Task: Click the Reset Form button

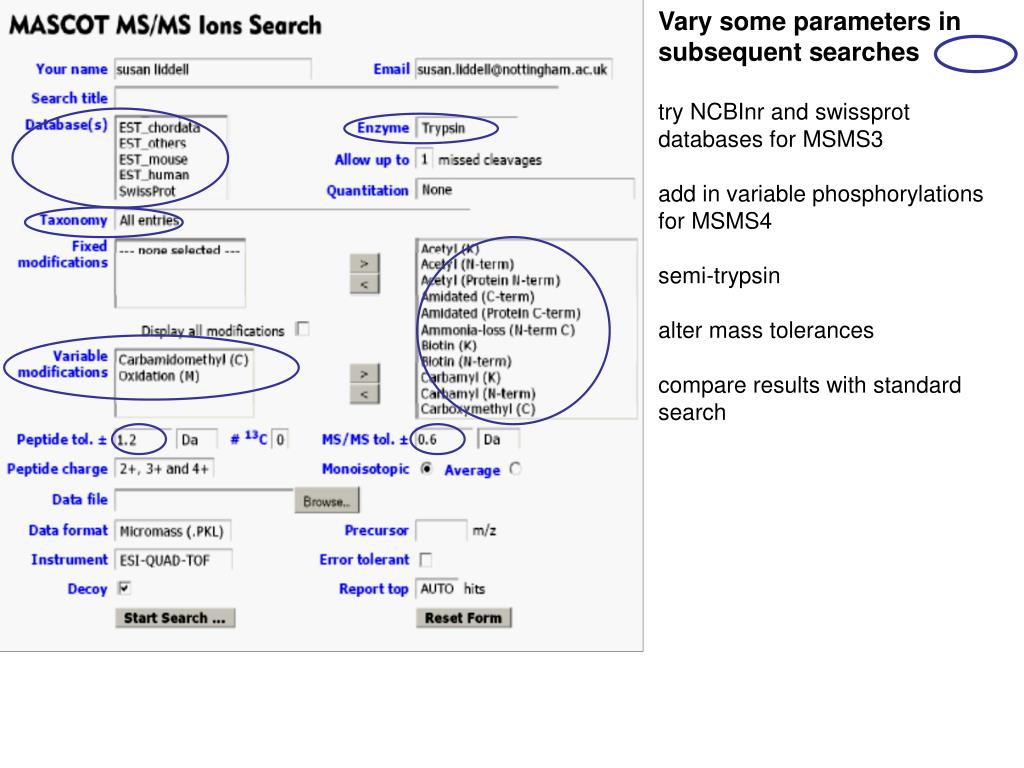Action: 464,618
